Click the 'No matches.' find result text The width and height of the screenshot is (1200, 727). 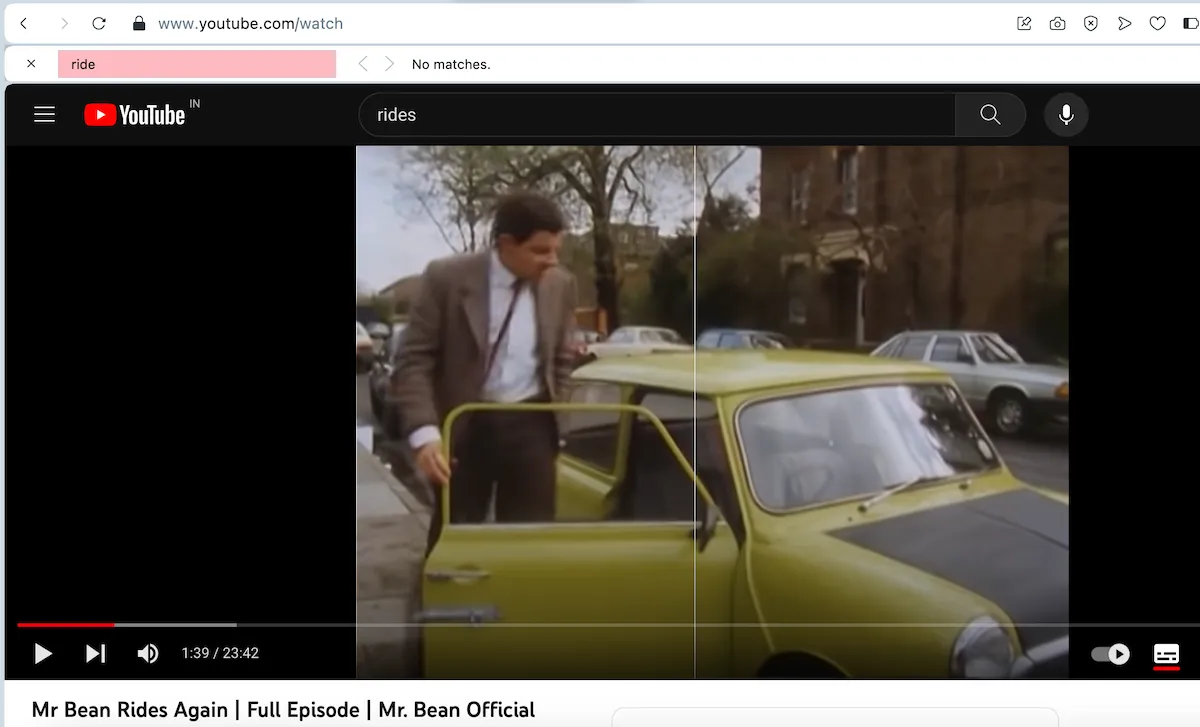[451, 64]
